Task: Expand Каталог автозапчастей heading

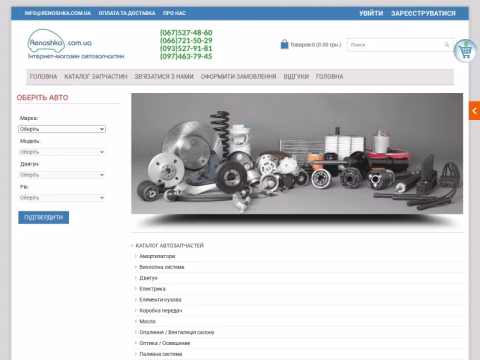Action: (170, 246)
